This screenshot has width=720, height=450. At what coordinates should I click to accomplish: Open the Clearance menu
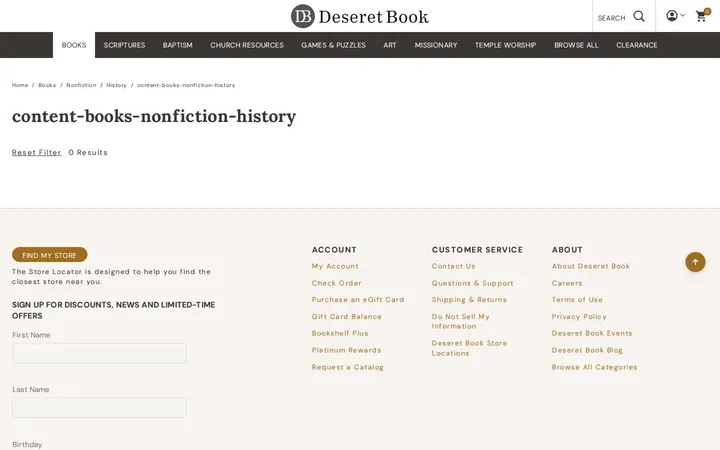pyautogui.click(x=637, y=45)
